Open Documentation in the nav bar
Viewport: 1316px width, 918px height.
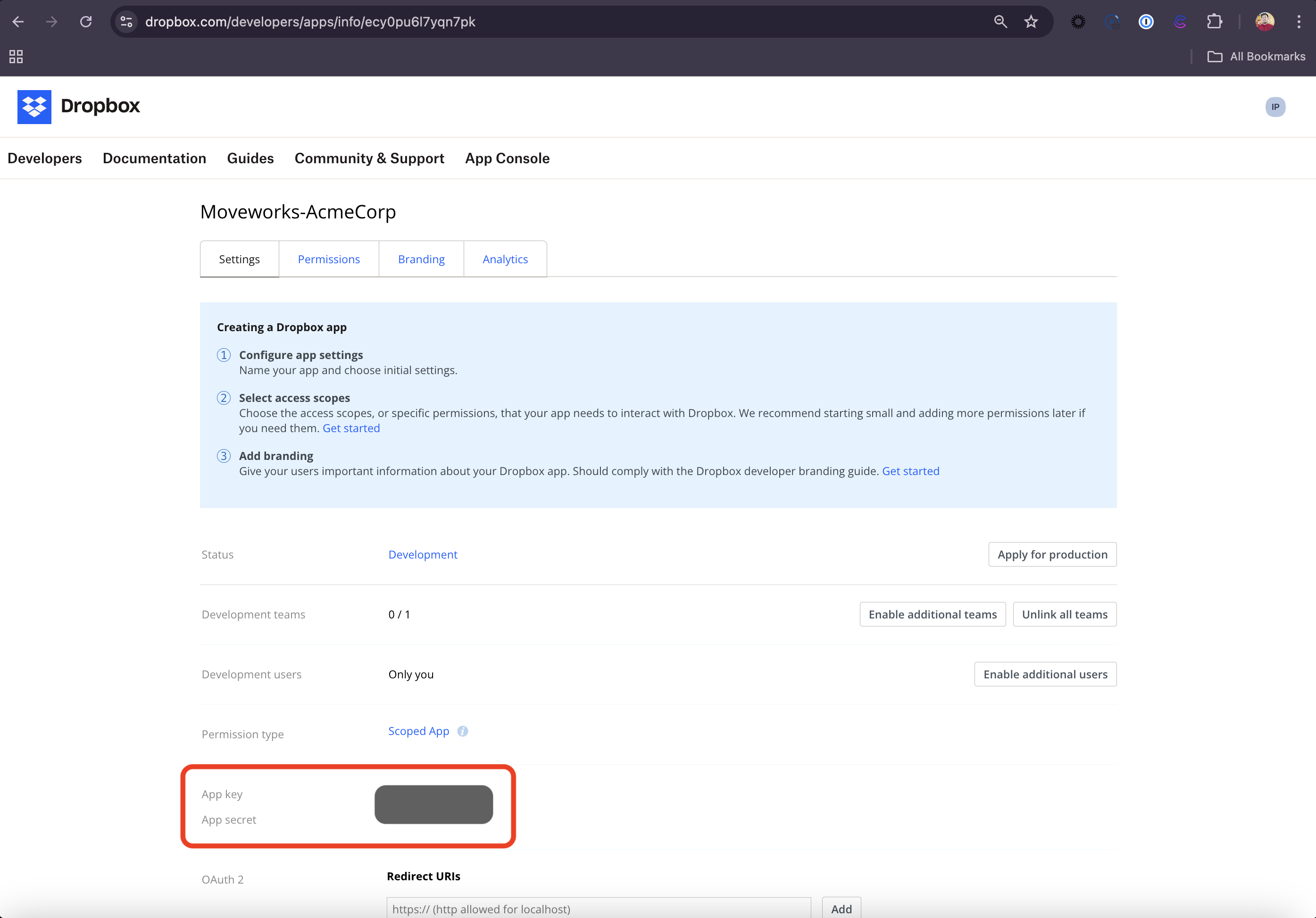tap(154, 158)
